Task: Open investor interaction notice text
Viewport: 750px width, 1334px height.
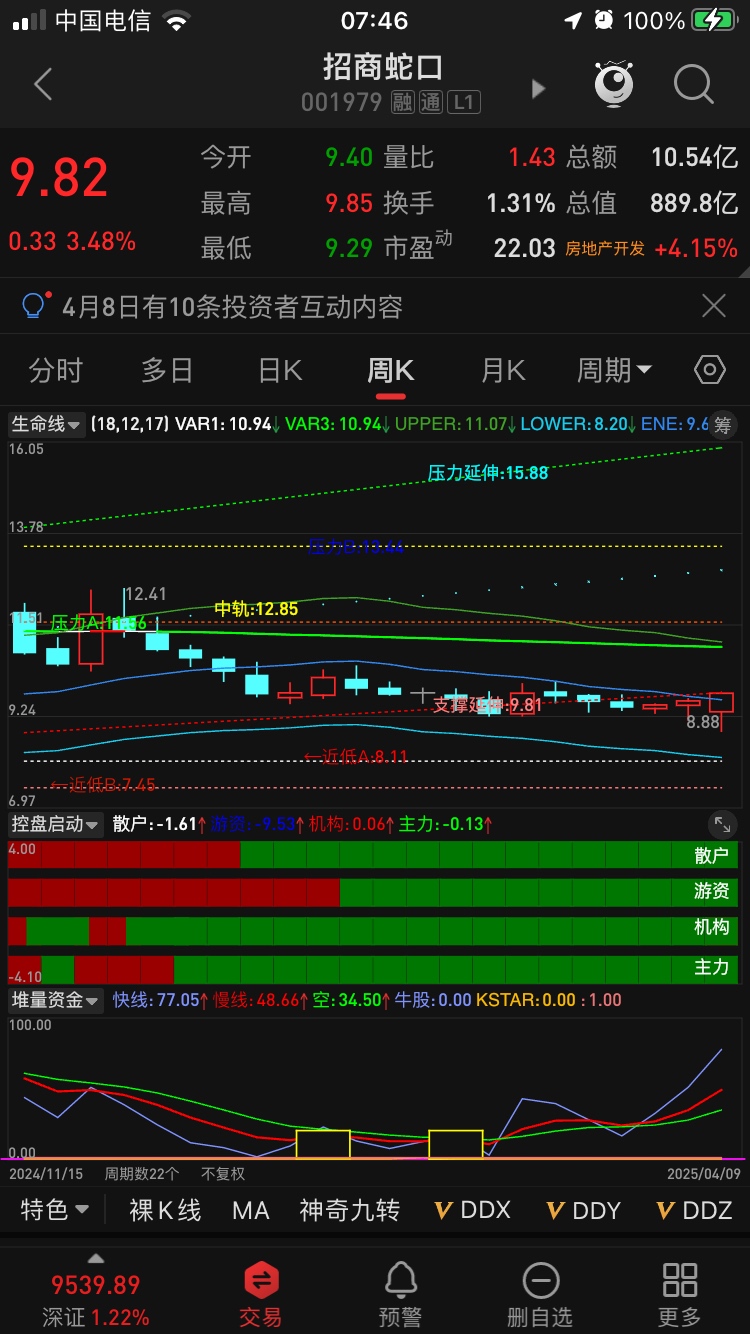Action: tap(232, 306)
